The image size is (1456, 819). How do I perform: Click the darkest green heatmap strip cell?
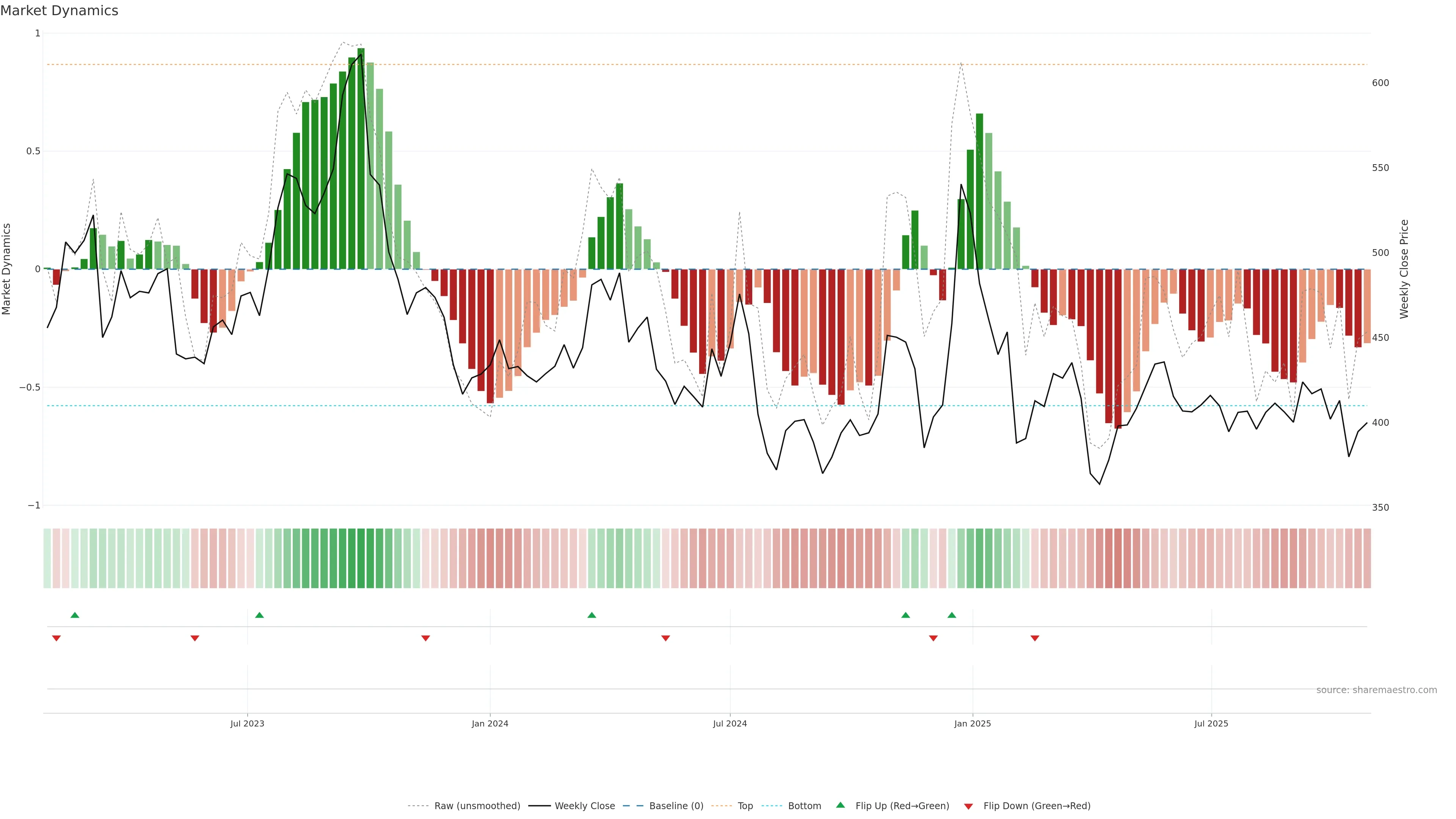361,558
